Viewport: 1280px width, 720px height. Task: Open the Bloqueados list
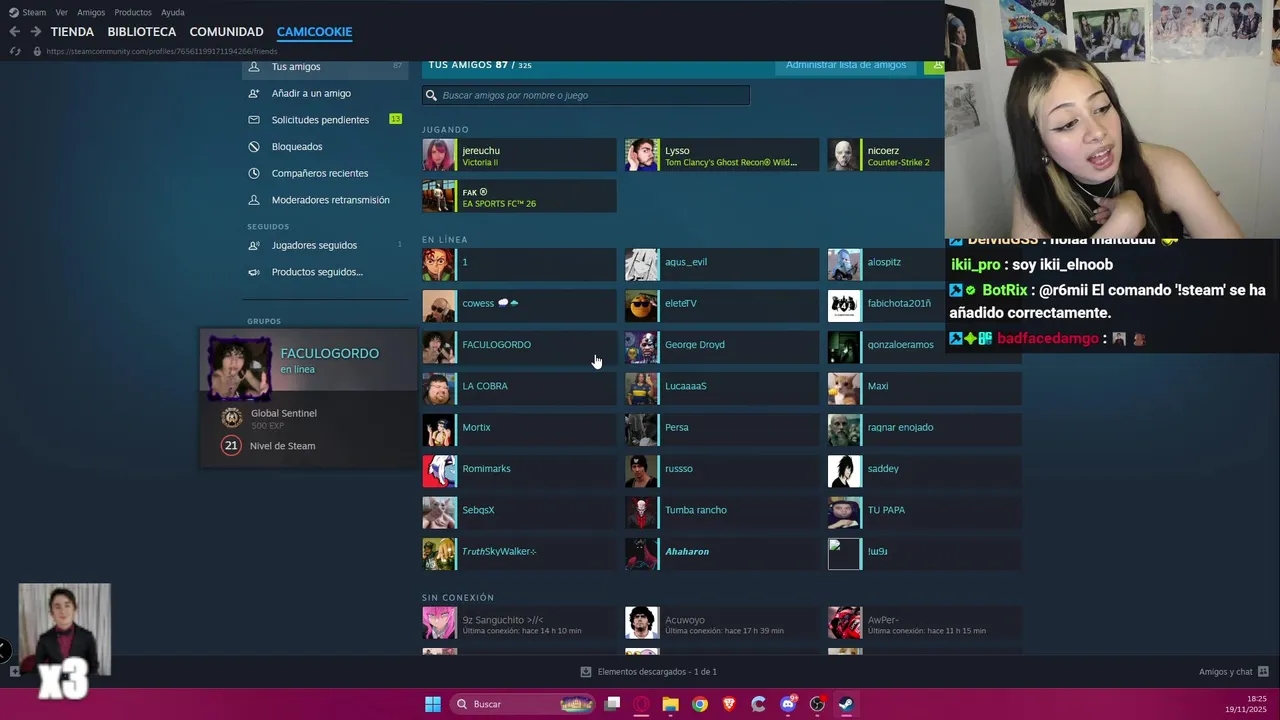point(325,146)
